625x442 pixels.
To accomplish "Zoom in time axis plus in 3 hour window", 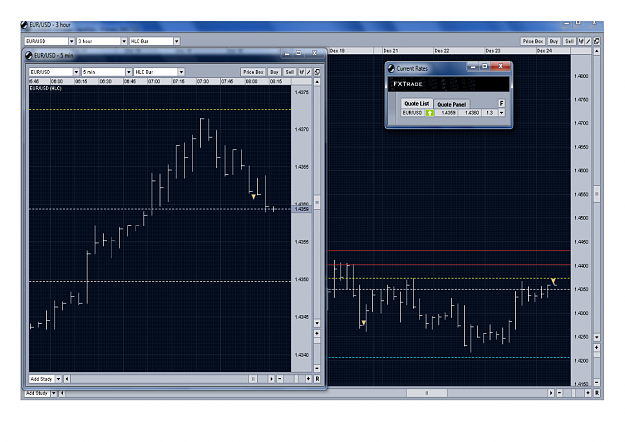I will click(x=588, y=393).
